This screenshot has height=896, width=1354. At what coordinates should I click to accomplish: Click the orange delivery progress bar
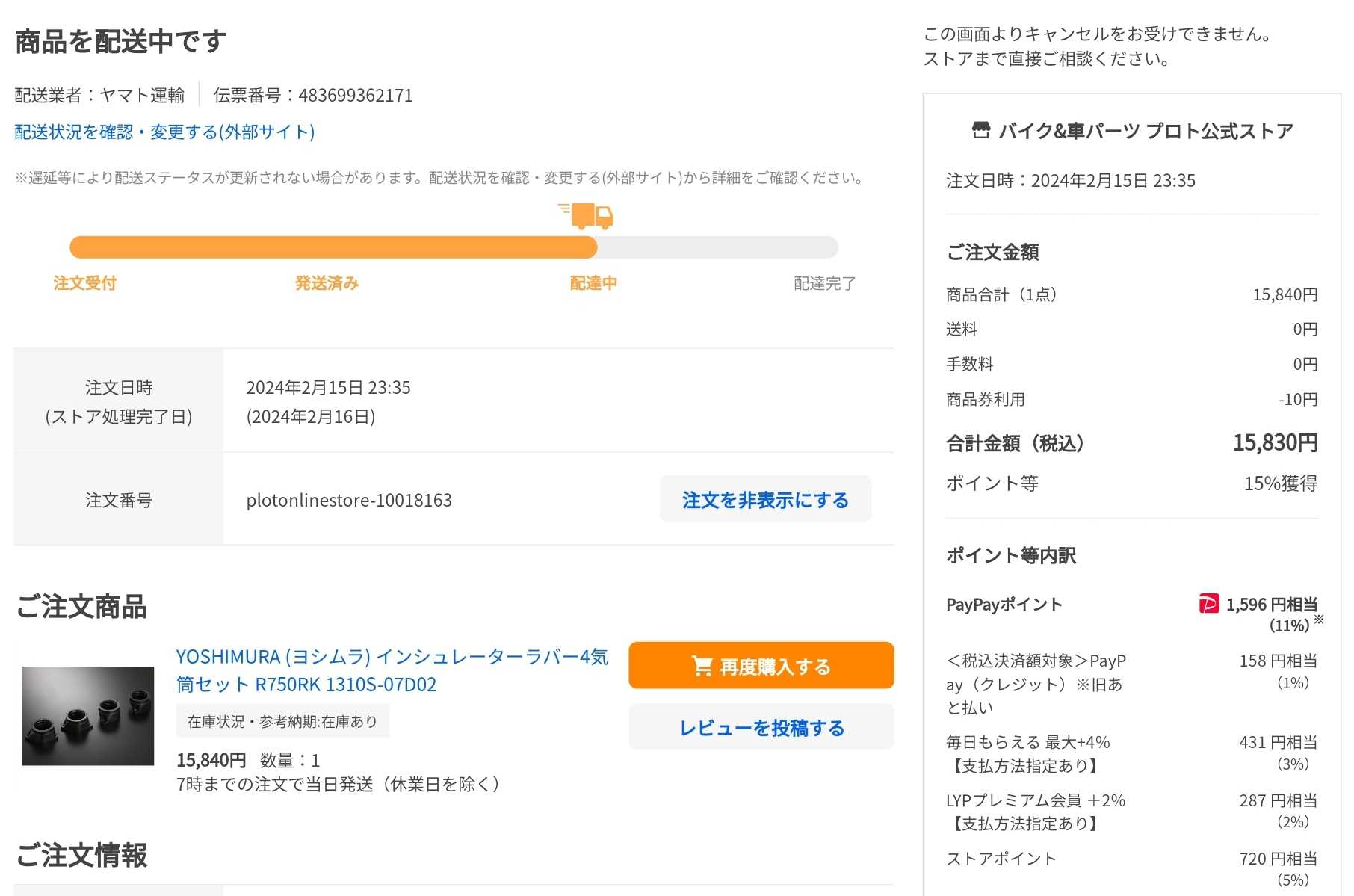click(333, 247)
